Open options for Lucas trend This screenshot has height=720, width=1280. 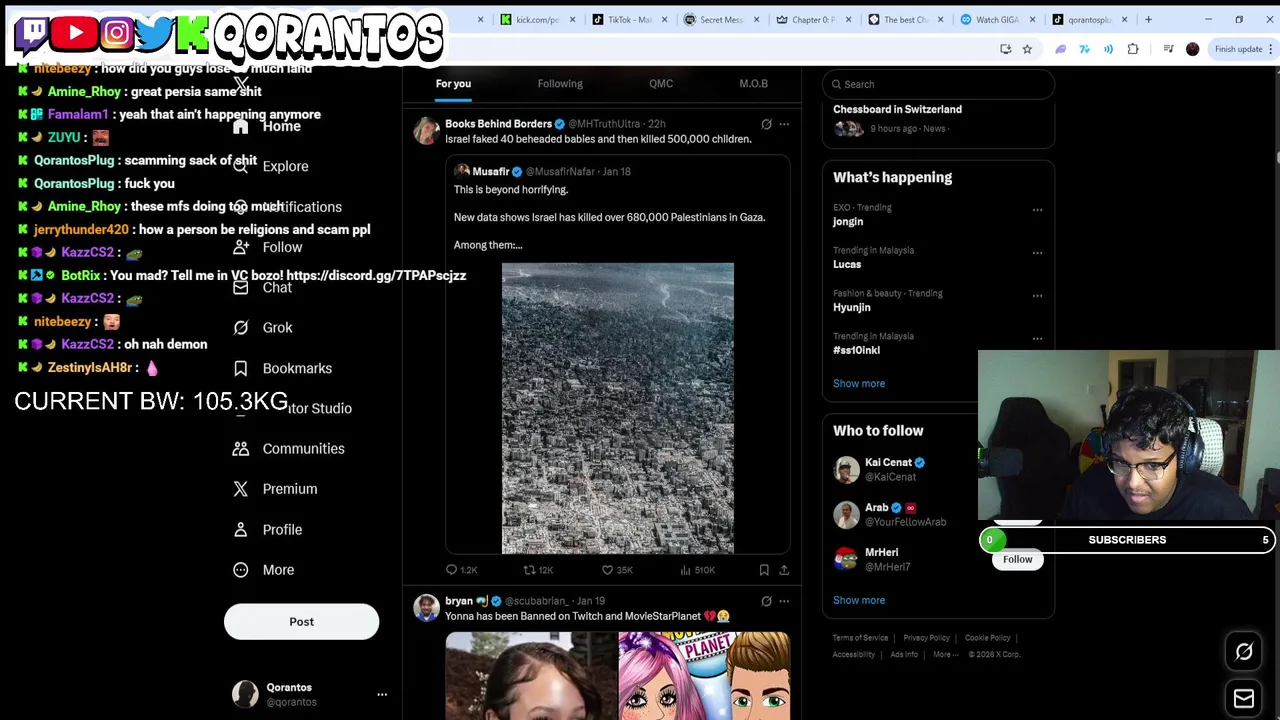click(1037, 253)
